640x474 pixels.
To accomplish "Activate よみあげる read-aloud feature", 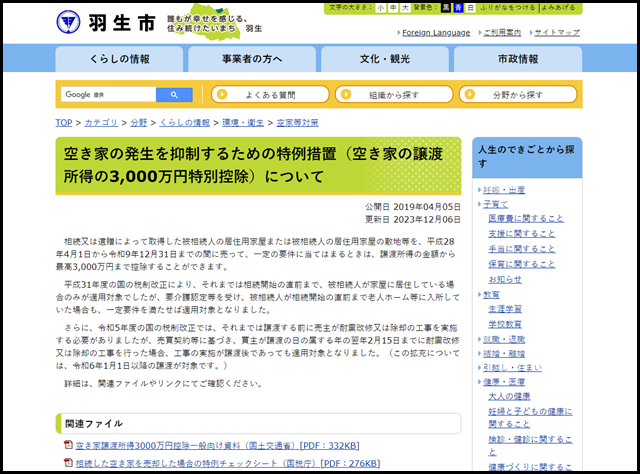I will click(x=558, y=8).
